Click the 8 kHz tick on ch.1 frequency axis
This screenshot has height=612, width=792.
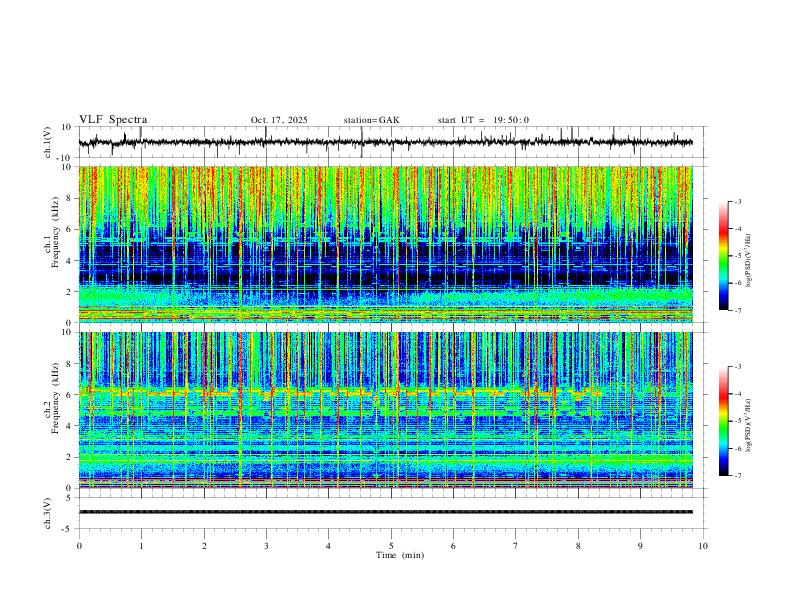pyautogui.click(x=69, y=198)
